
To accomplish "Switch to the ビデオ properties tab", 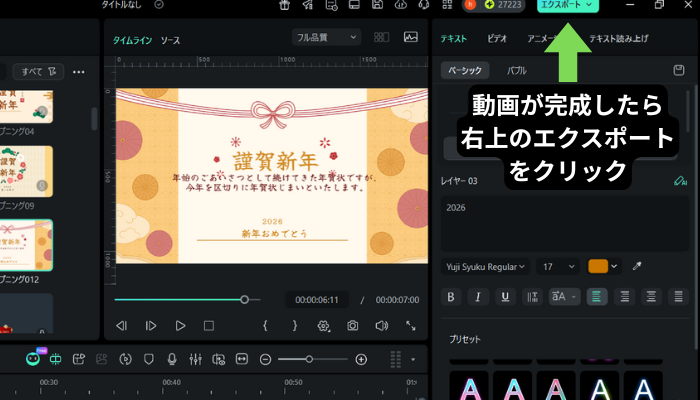I will pos(497,39).
